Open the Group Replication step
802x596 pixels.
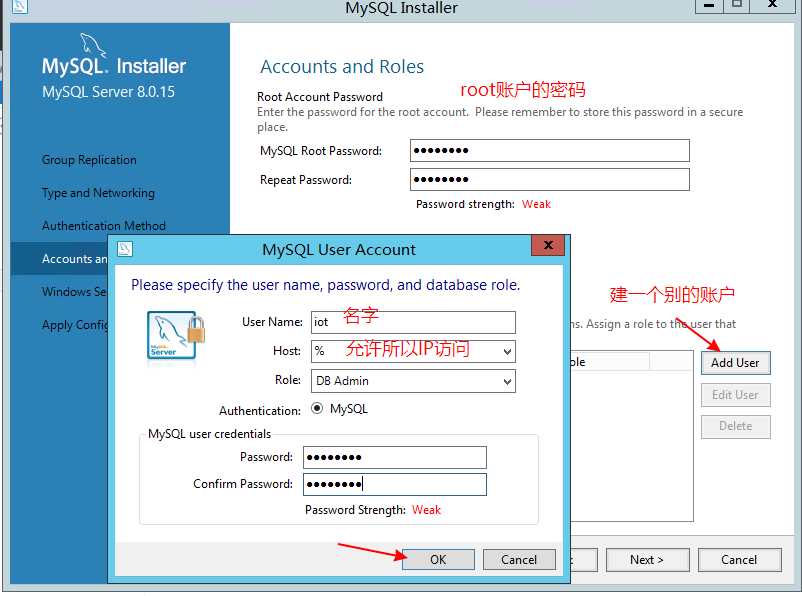89,160
